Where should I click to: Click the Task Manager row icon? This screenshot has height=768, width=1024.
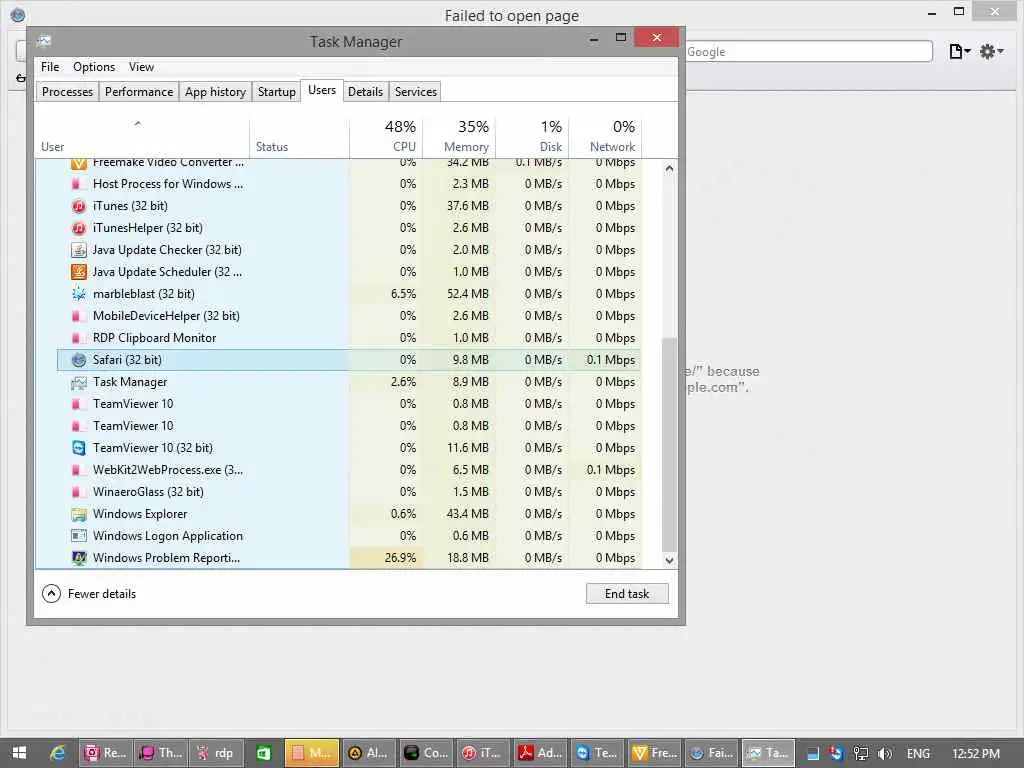coord(78,382)
